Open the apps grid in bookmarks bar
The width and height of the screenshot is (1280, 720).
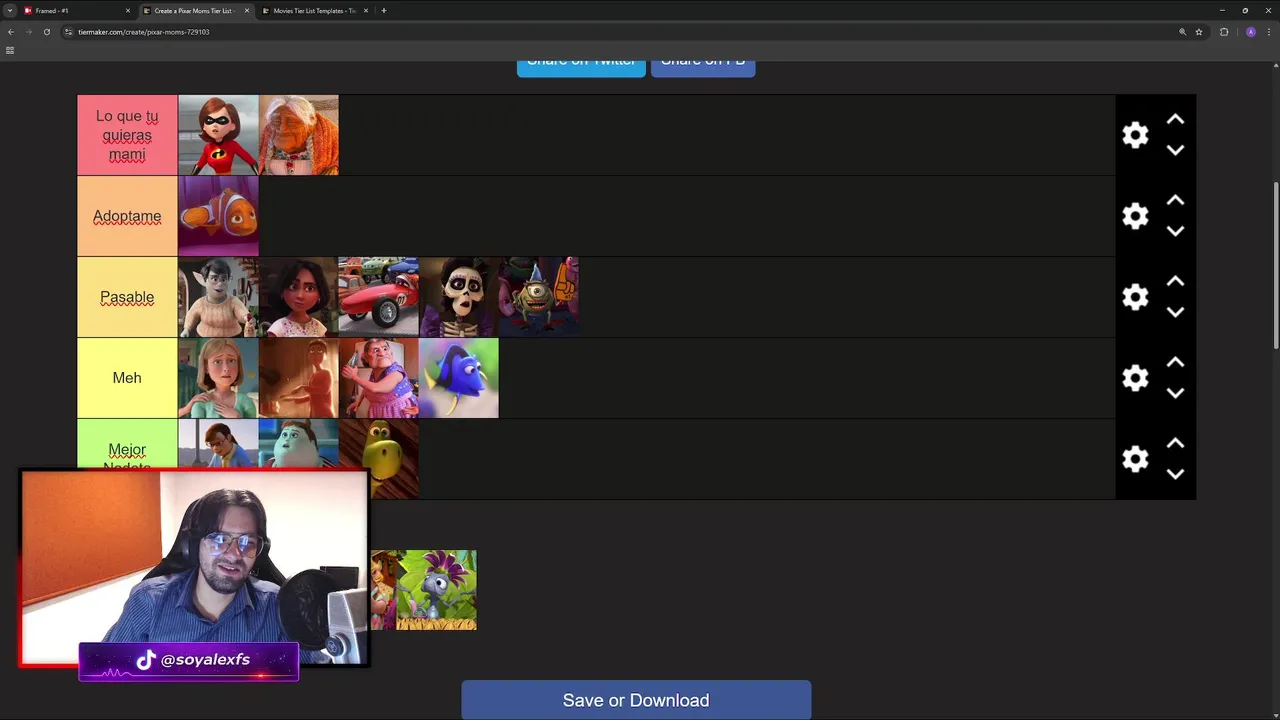[x=10, y=50]
